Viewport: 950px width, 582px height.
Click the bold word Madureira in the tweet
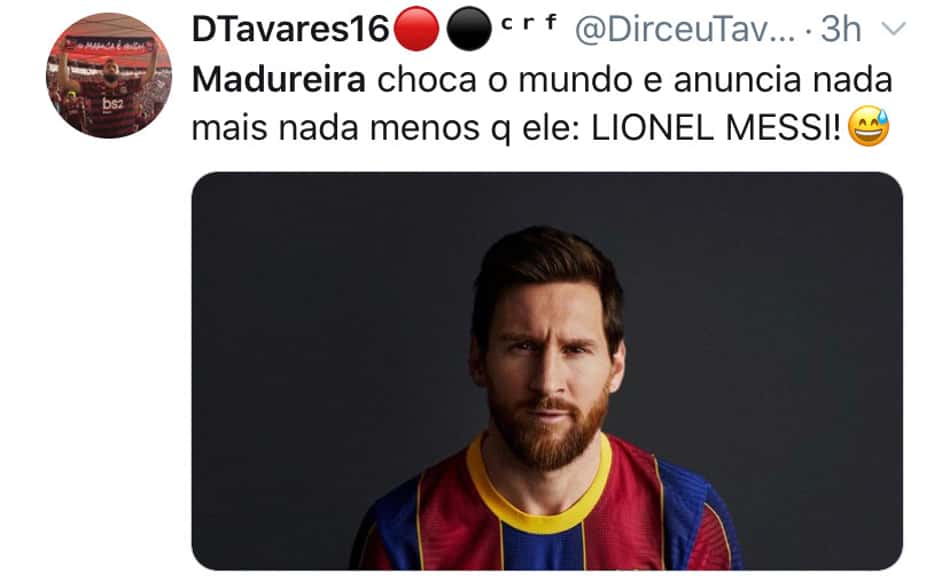279,79
